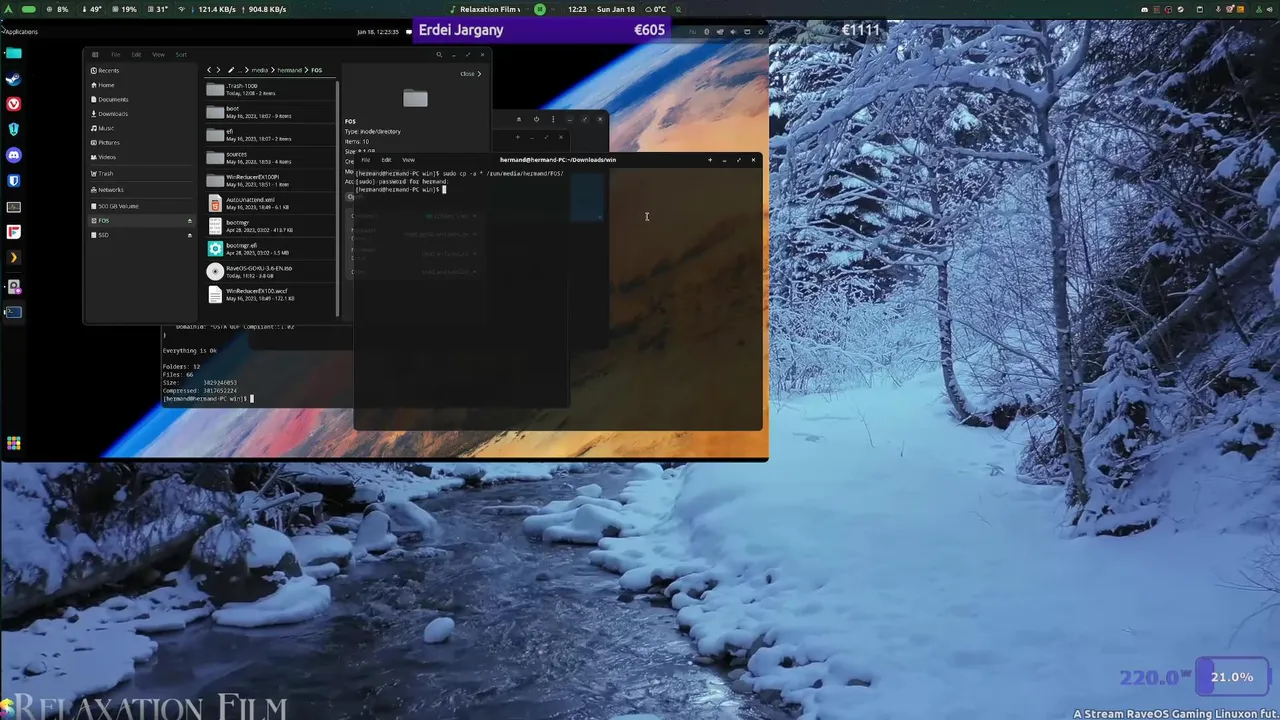Click the bluetooth icon in inner panel
1280x720 pixels.
click(x=706, y=31)
